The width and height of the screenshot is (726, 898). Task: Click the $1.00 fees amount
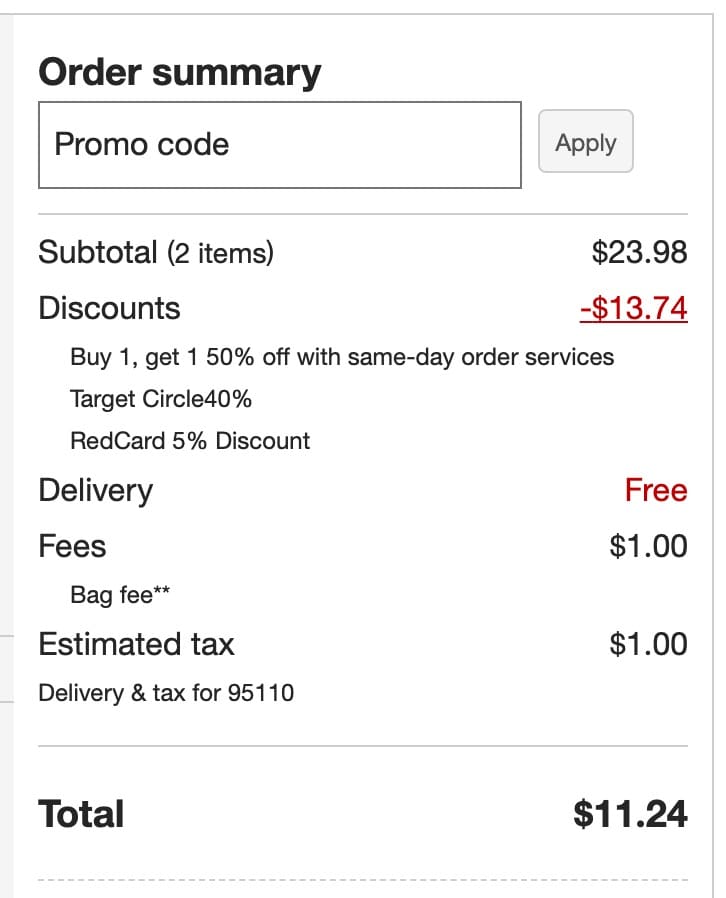(x=648, y=546)
